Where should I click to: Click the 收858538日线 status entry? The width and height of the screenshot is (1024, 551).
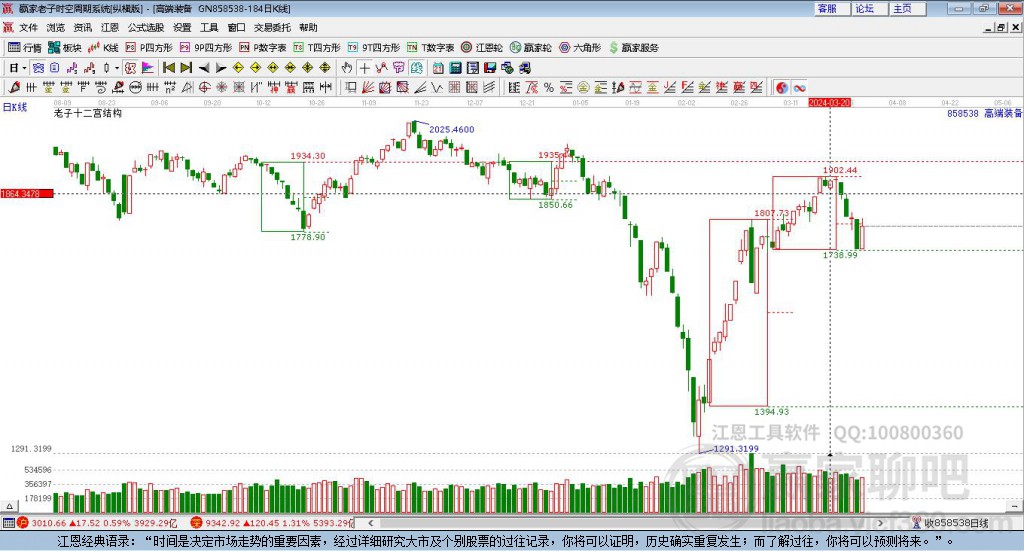(951, 523)
